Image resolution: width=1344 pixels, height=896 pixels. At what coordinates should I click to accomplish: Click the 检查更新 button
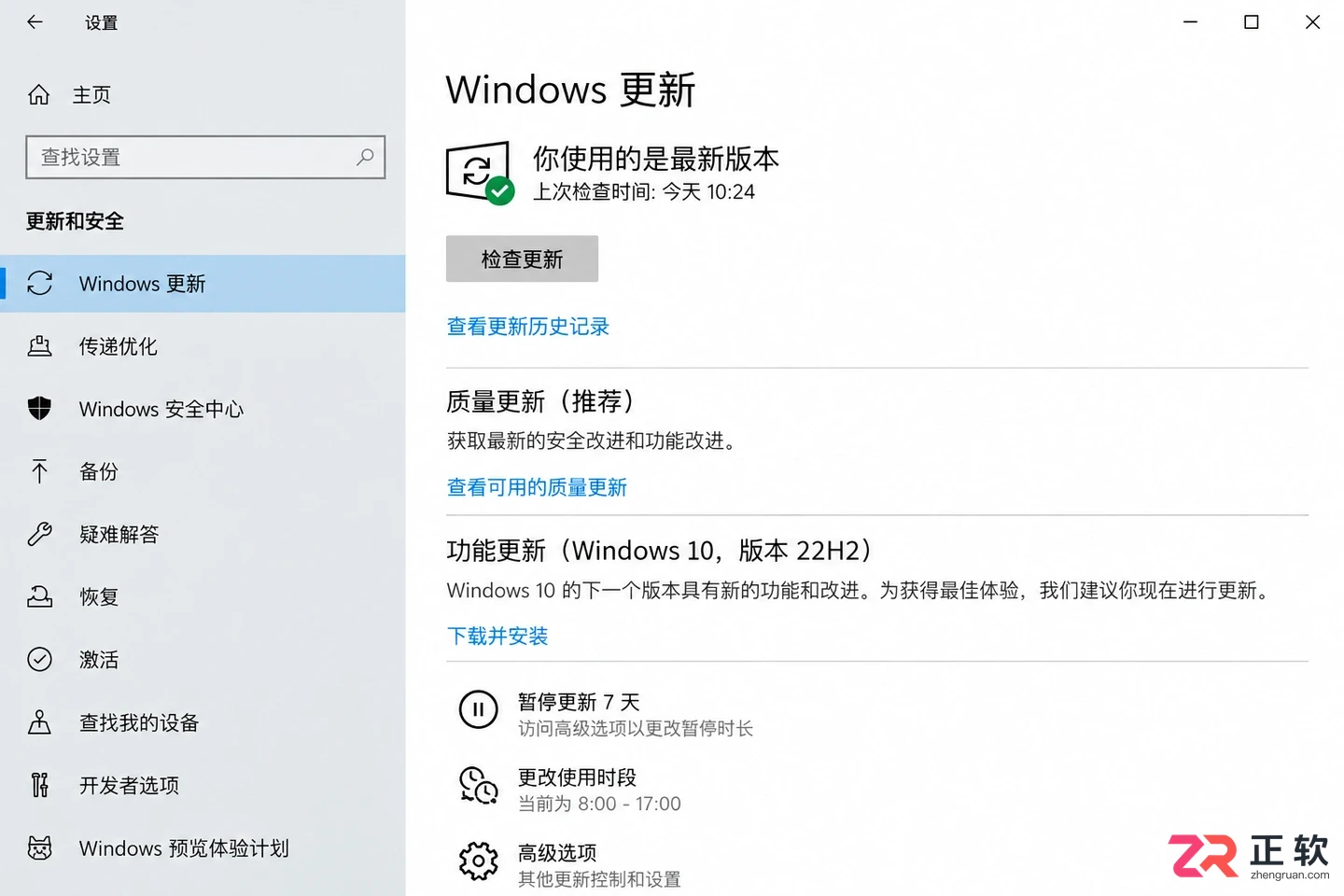(x=522, y=259)
